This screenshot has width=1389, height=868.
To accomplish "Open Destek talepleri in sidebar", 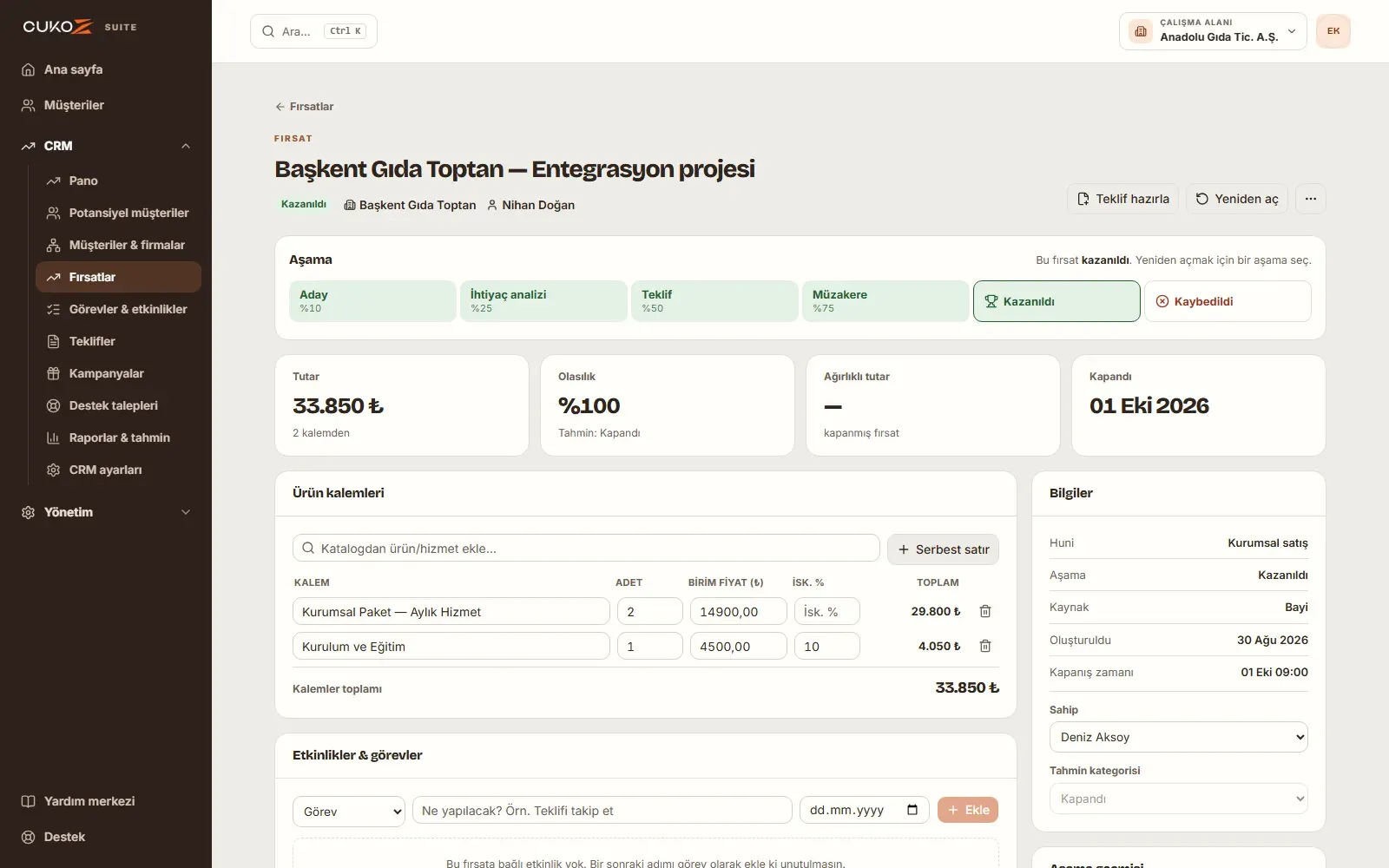I will (118, 405).
